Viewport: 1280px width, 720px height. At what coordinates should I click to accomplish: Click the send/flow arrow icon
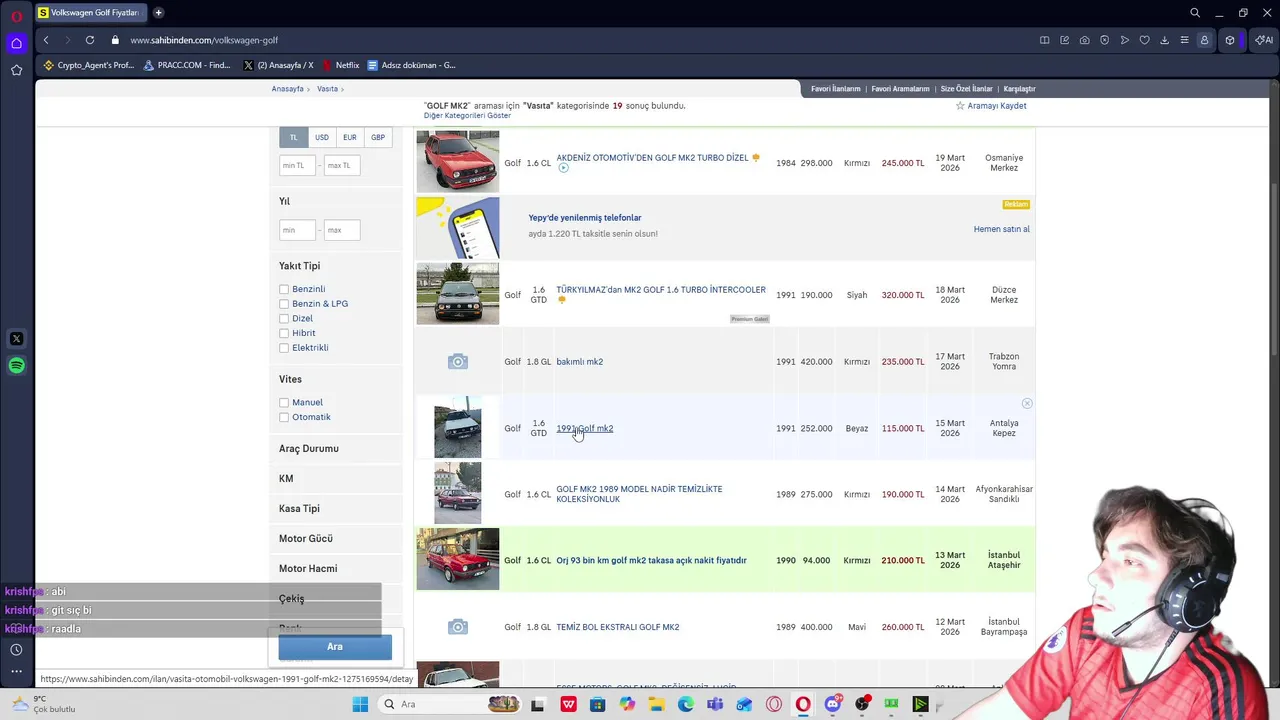[1125, 40]
